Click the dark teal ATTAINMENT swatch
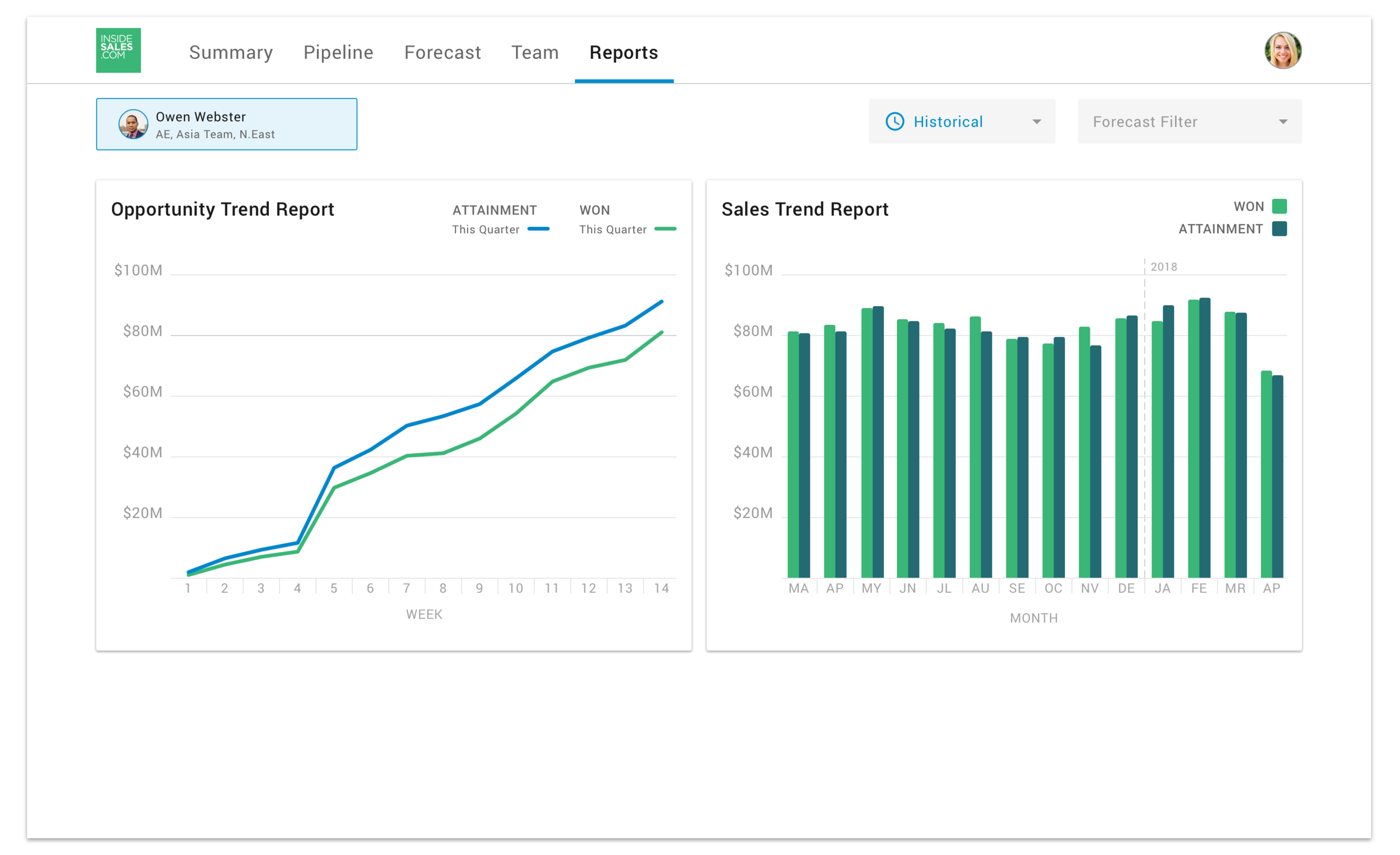This screenshot has width=1400, height=855. [x=1279, y=229]
